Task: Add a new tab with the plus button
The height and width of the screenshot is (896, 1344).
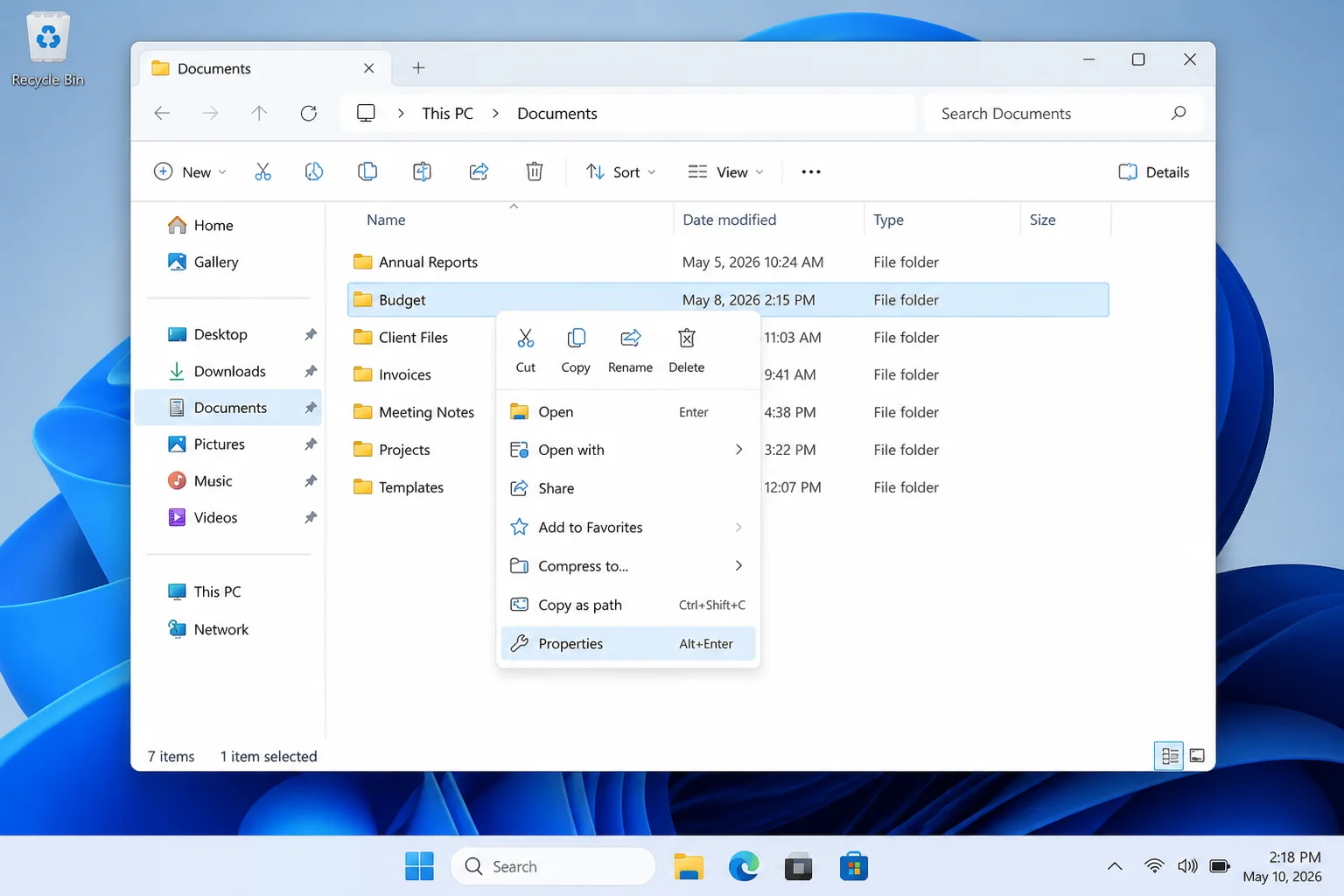Action: 418,68
